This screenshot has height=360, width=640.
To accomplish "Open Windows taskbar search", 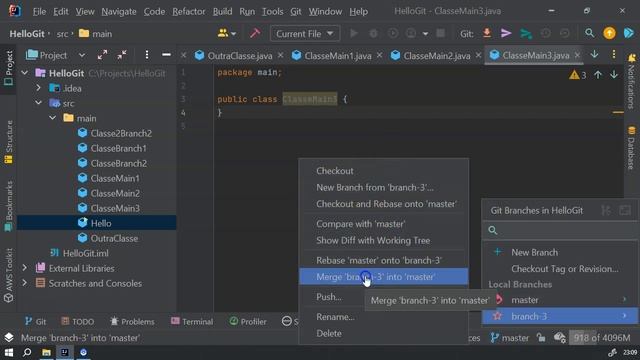I will (27, 352).
